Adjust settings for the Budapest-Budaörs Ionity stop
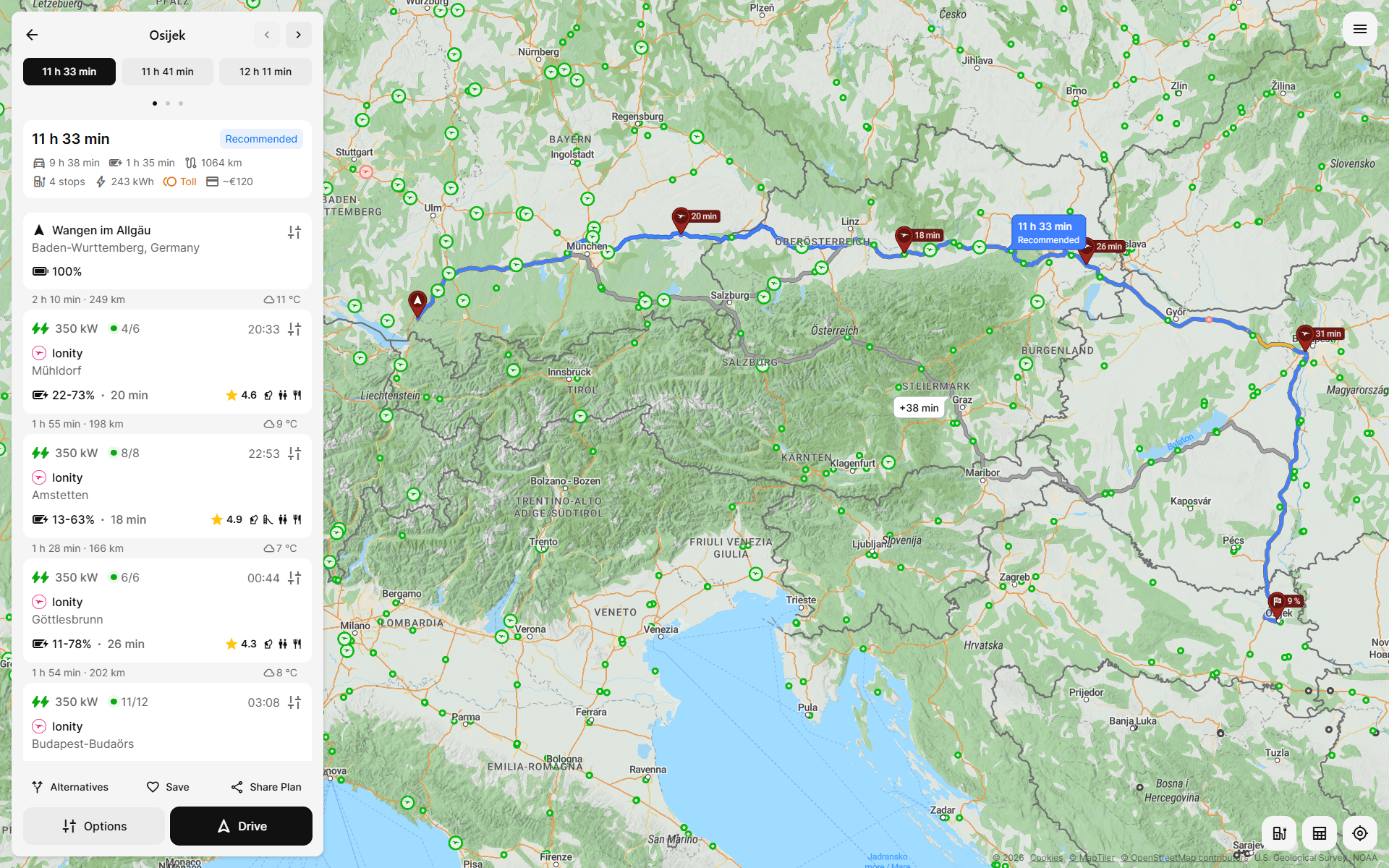Screen dimensions: 1389x868 294,702
